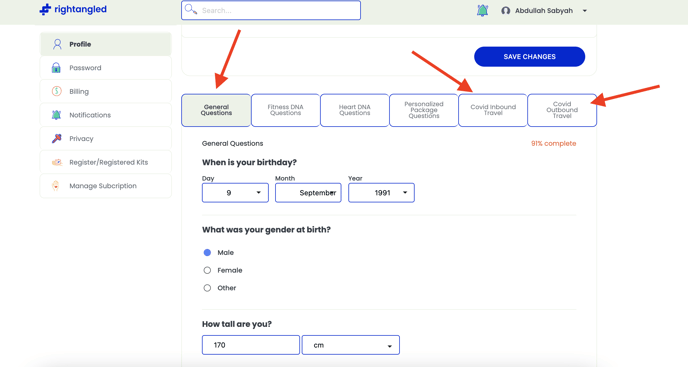This screenshot has width=688, height=367.
Task: Click the height input field showing 170
Action: 251,345
